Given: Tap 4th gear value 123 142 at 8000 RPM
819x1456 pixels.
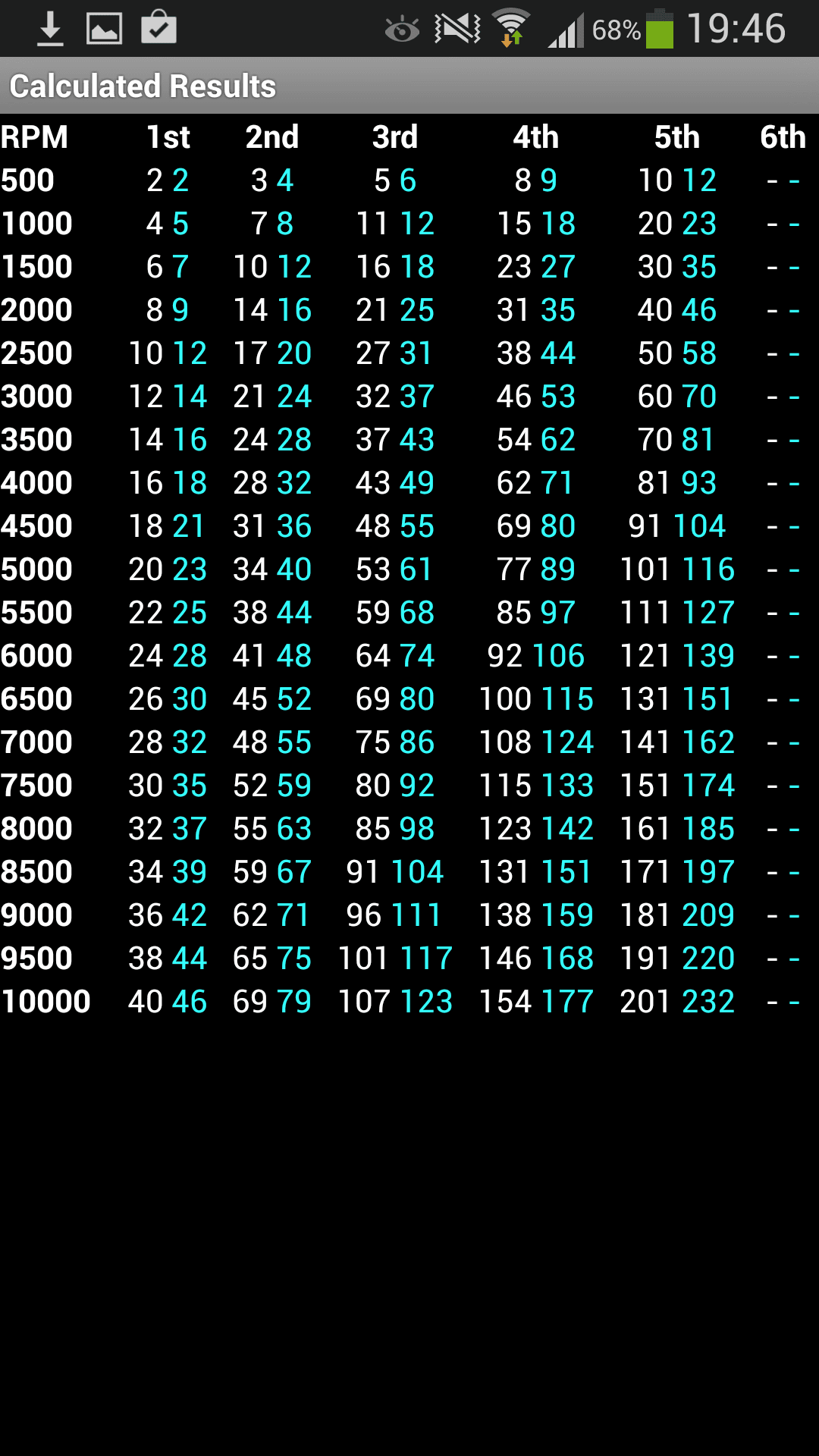Looking at the screenshot, I should [536, 829].
